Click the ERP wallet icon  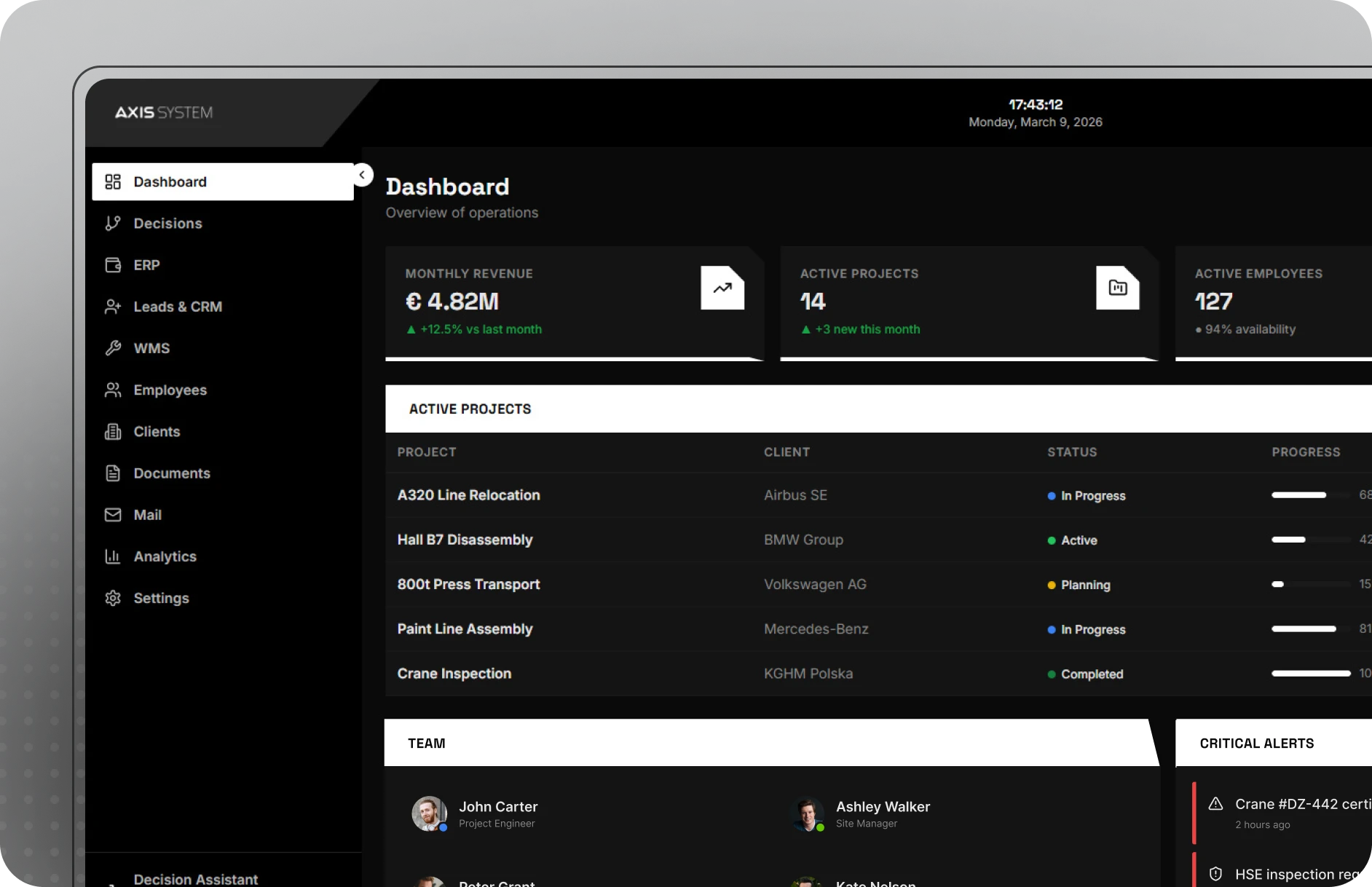112,265
